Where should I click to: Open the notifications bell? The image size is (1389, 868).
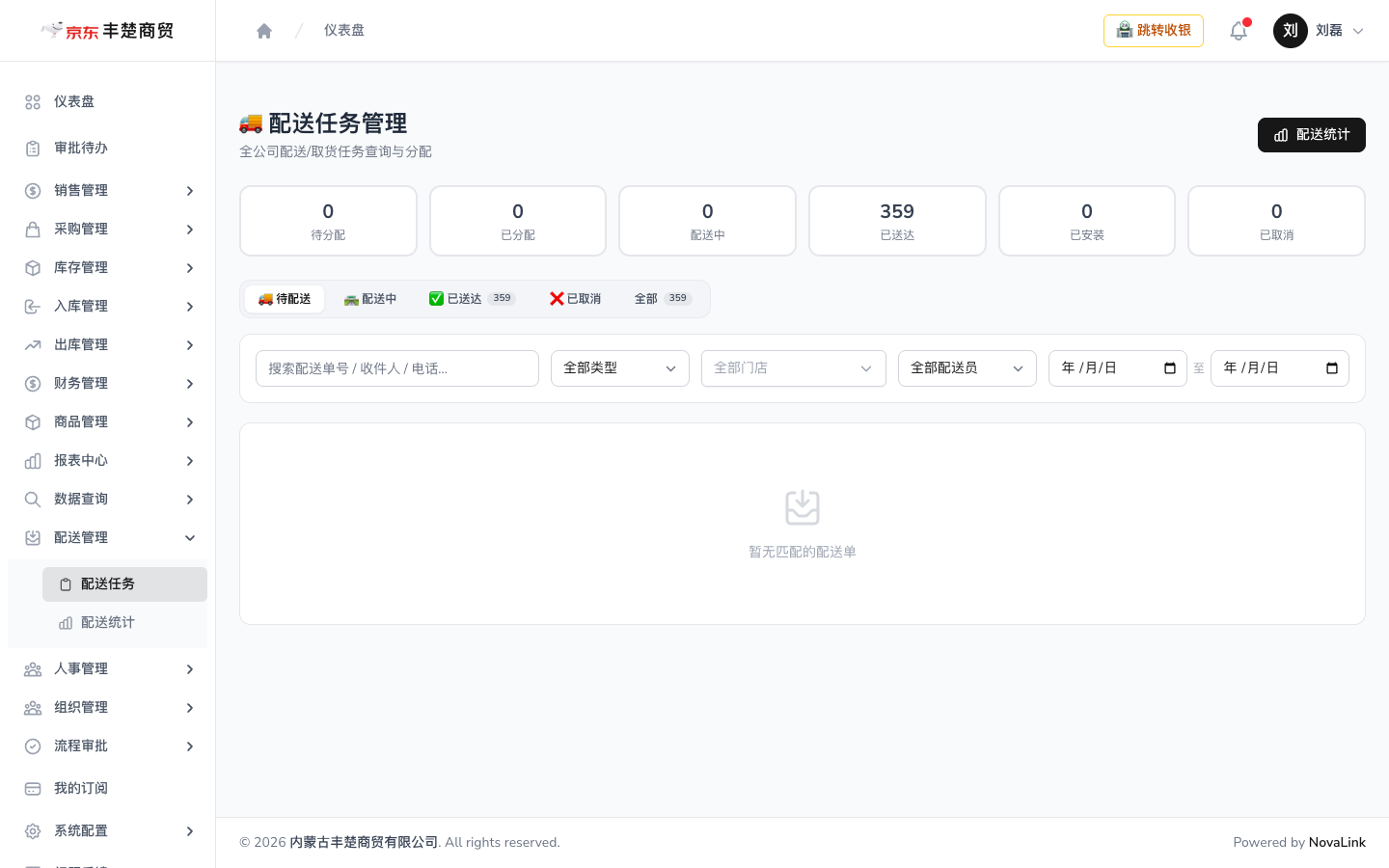pos(1239,31)
